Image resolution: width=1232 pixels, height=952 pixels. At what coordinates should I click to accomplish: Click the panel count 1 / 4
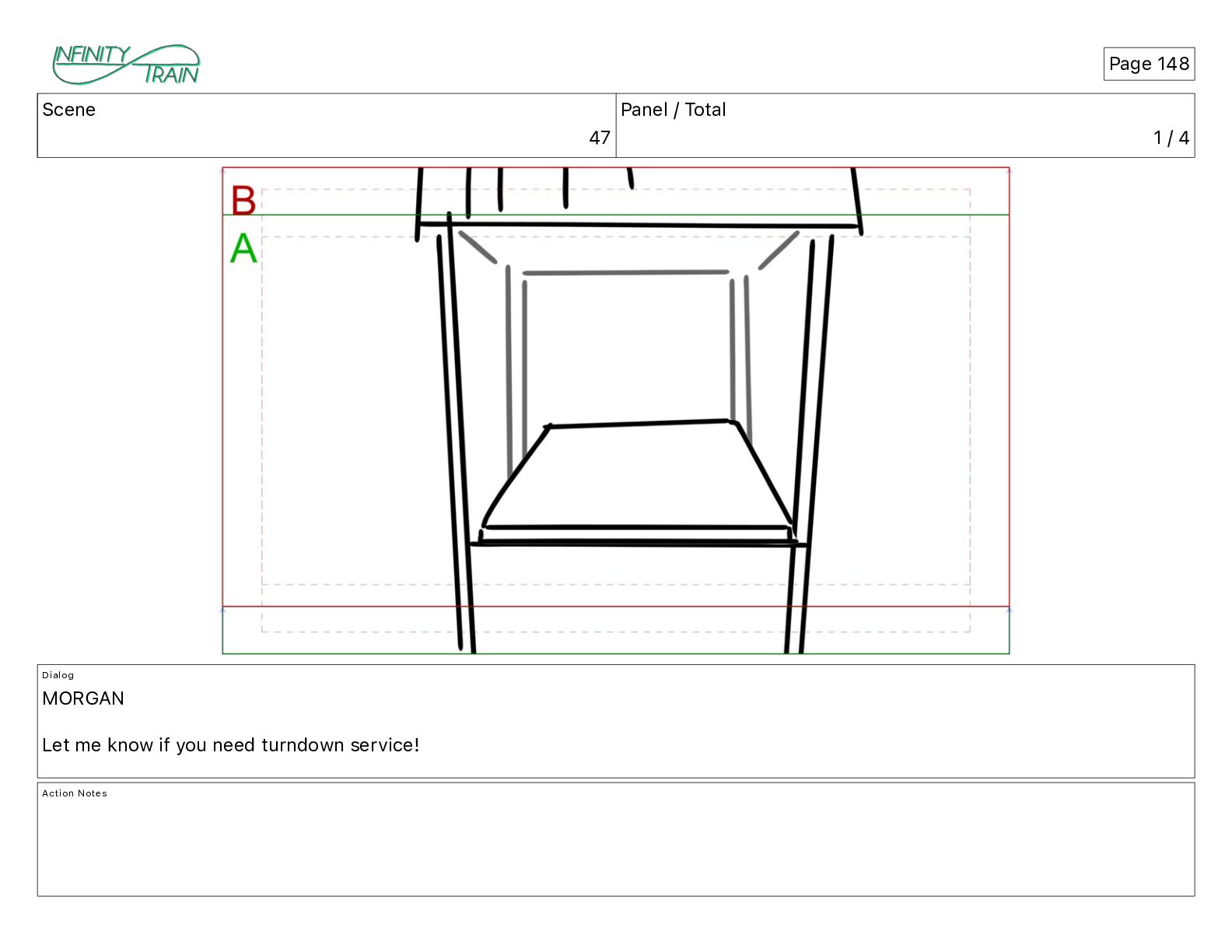point(1171,138)
